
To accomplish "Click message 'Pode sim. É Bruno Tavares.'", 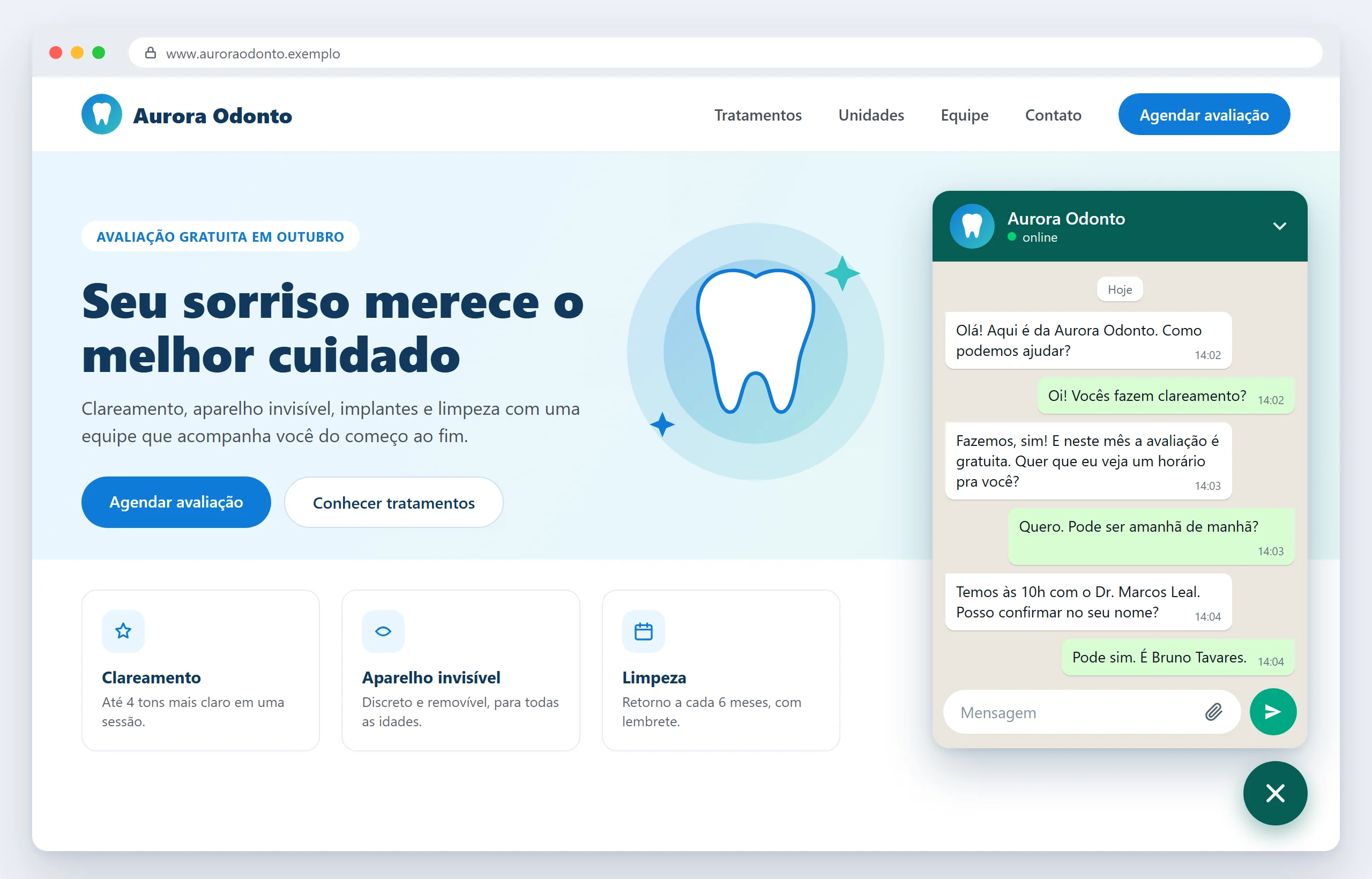I will 1178,657.
